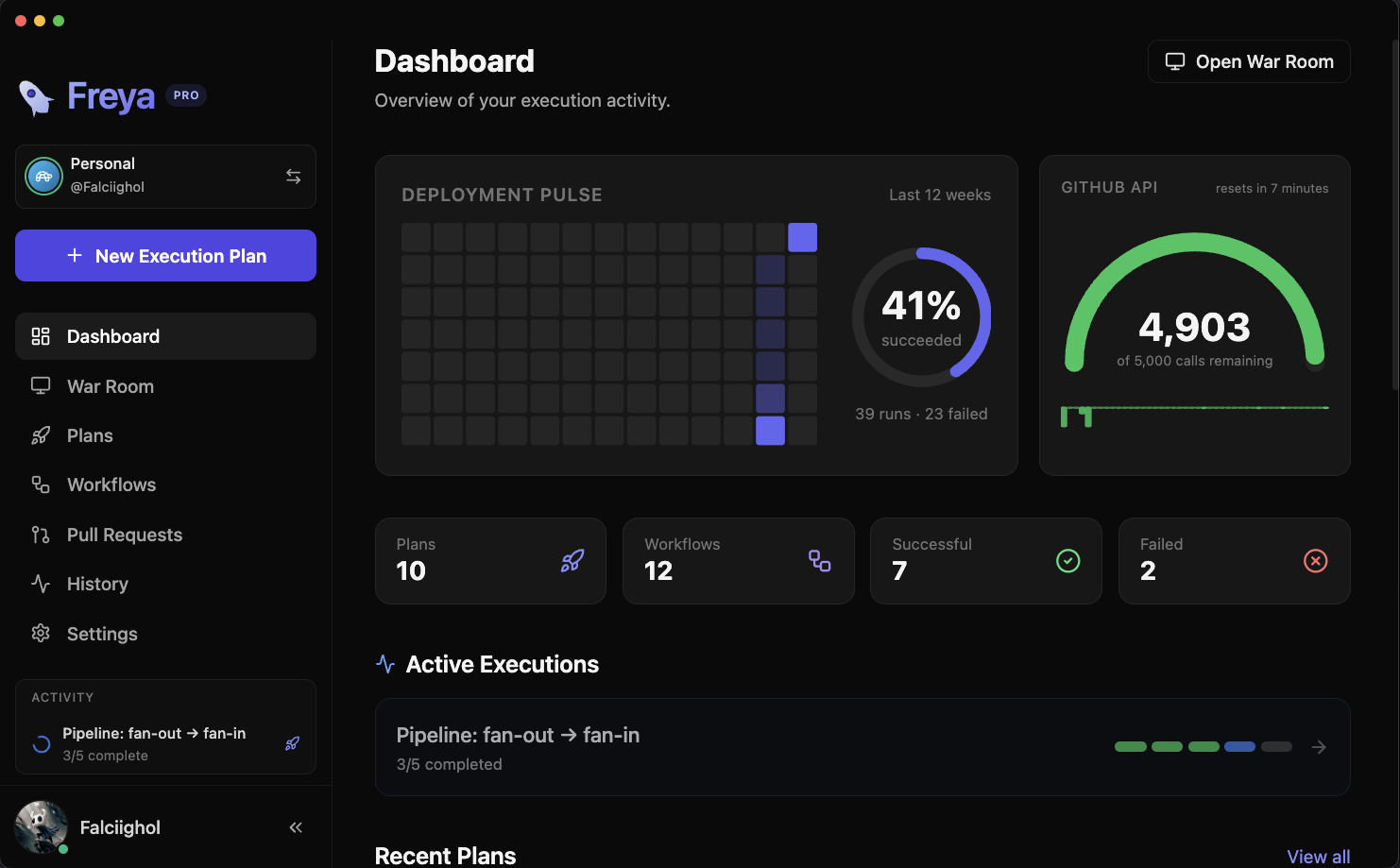Click the macOS yellow minimize window button
1400x868 pixels.
coord(40,21)
